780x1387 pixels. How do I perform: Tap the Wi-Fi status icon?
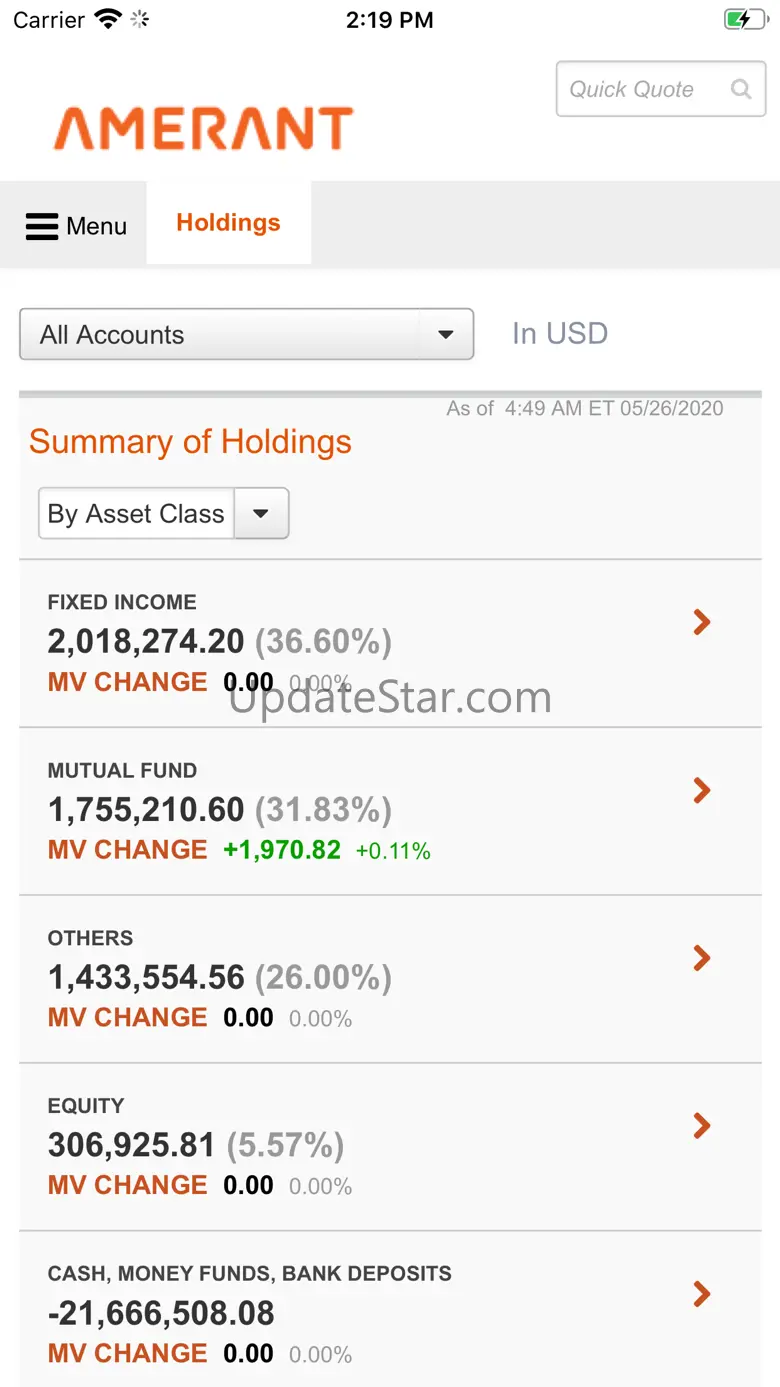pyautogui.click(x=106, y=20)
